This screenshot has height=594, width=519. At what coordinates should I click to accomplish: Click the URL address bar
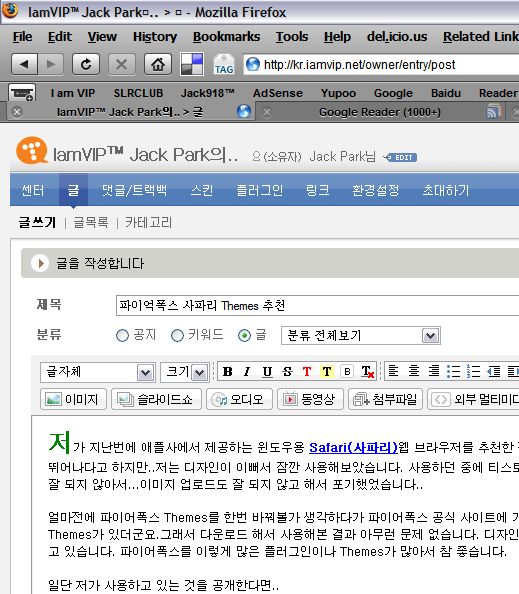tap(381, 64)
